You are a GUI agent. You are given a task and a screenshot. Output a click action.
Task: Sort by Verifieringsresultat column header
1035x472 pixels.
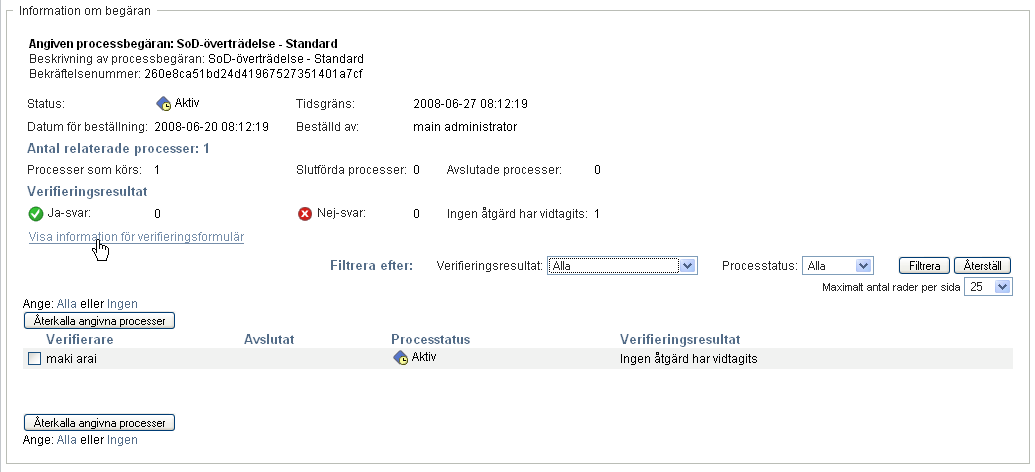point(680,340)
